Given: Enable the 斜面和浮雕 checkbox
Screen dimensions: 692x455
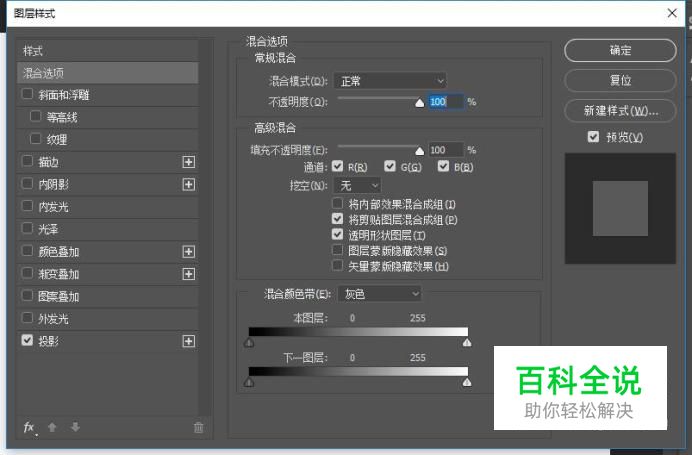Looking at the screenshot, I should click(x=27, y=94).
